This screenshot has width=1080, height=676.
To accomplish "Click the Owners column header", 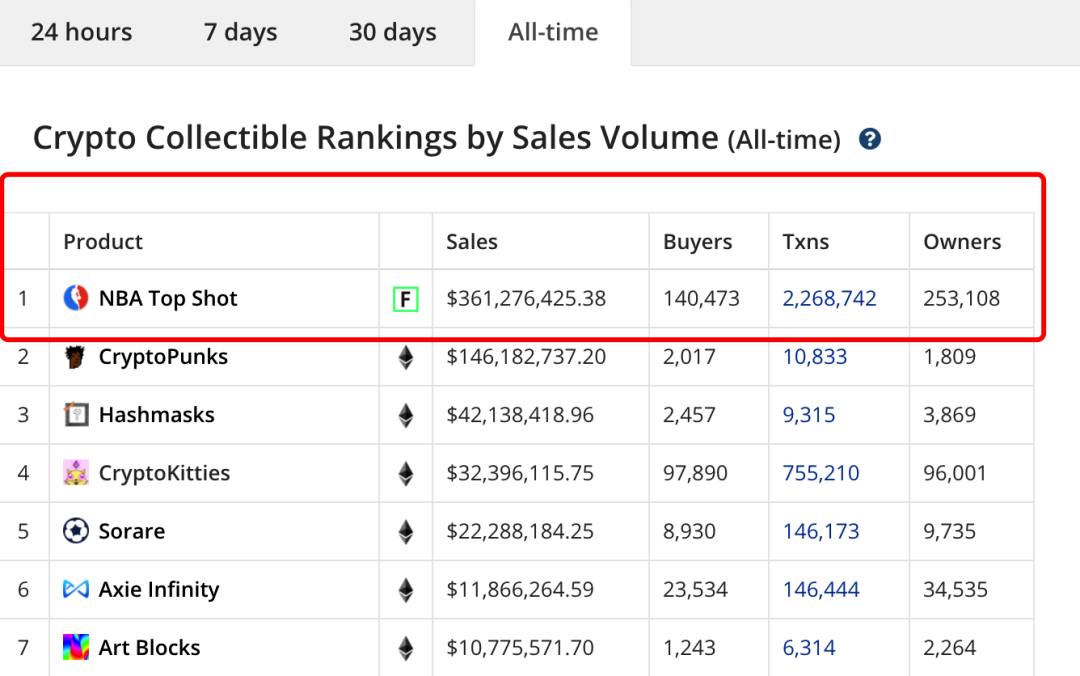I will (962, 242).
